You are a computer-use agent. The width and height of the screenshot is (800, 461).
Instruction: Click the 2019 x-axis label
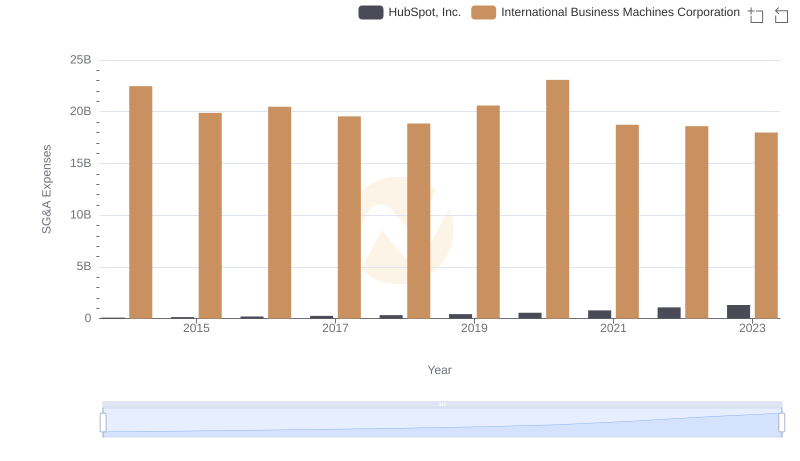(x=474, y=328)
